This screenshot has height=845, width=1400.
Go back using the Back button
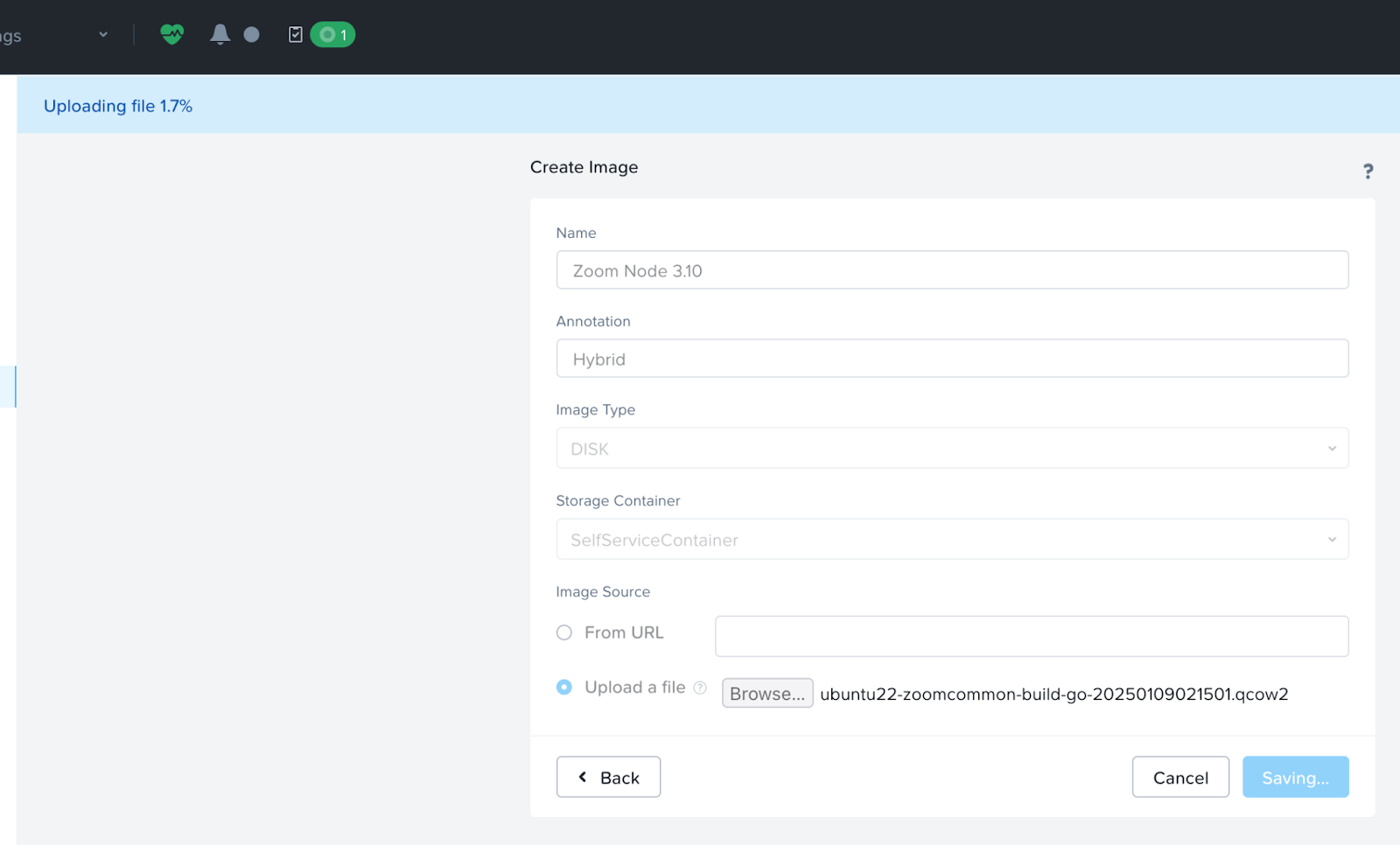(608, 777)
